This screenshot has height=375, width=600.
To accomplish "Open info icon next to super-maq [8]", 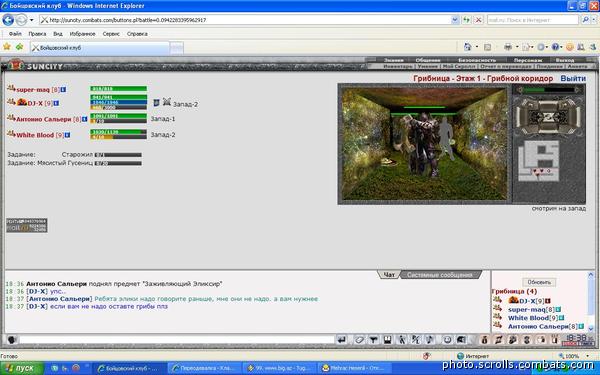I will coord(64,90).
